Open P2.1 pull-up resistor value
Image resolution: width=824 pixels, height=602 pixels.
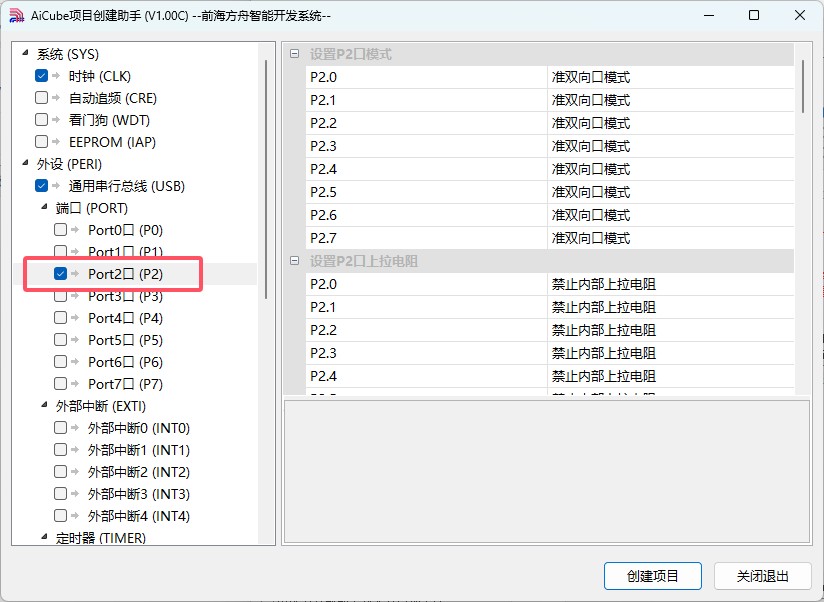point(670,307)
